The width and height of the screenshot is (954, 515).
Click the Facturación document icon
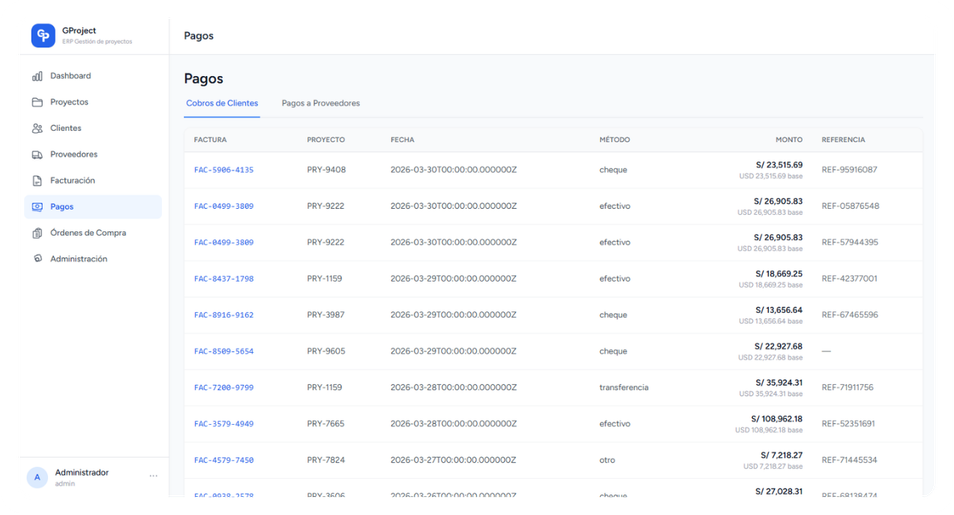coord(37,181)
